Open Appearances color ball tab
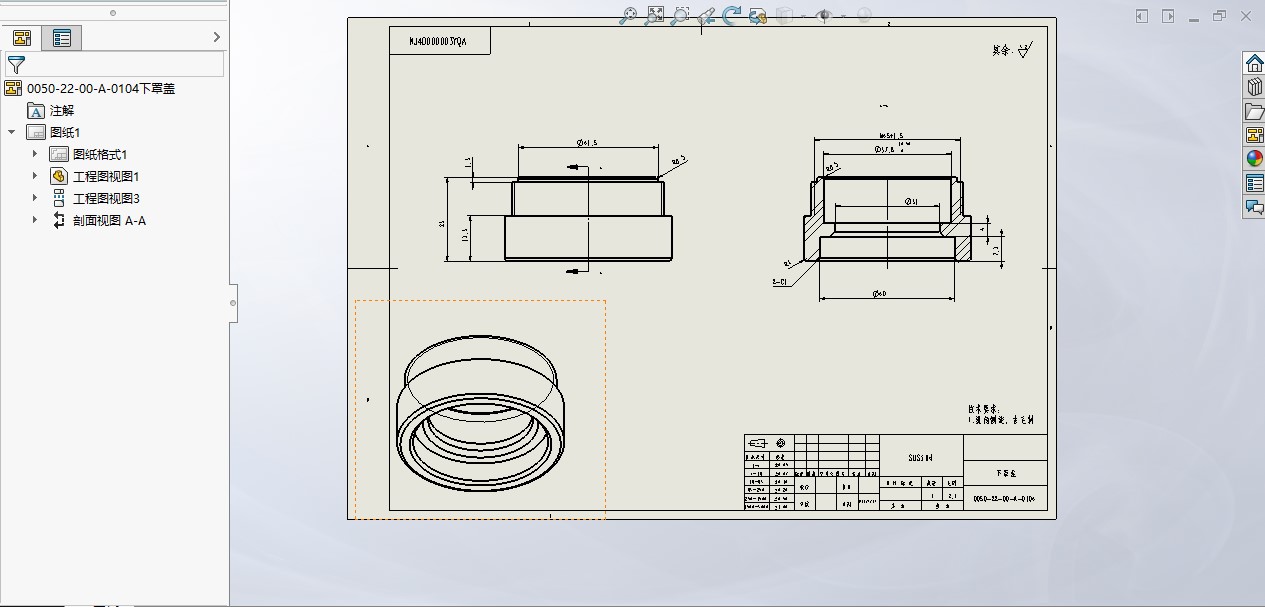The image size is (1265, 607). tap(1254, 158)
